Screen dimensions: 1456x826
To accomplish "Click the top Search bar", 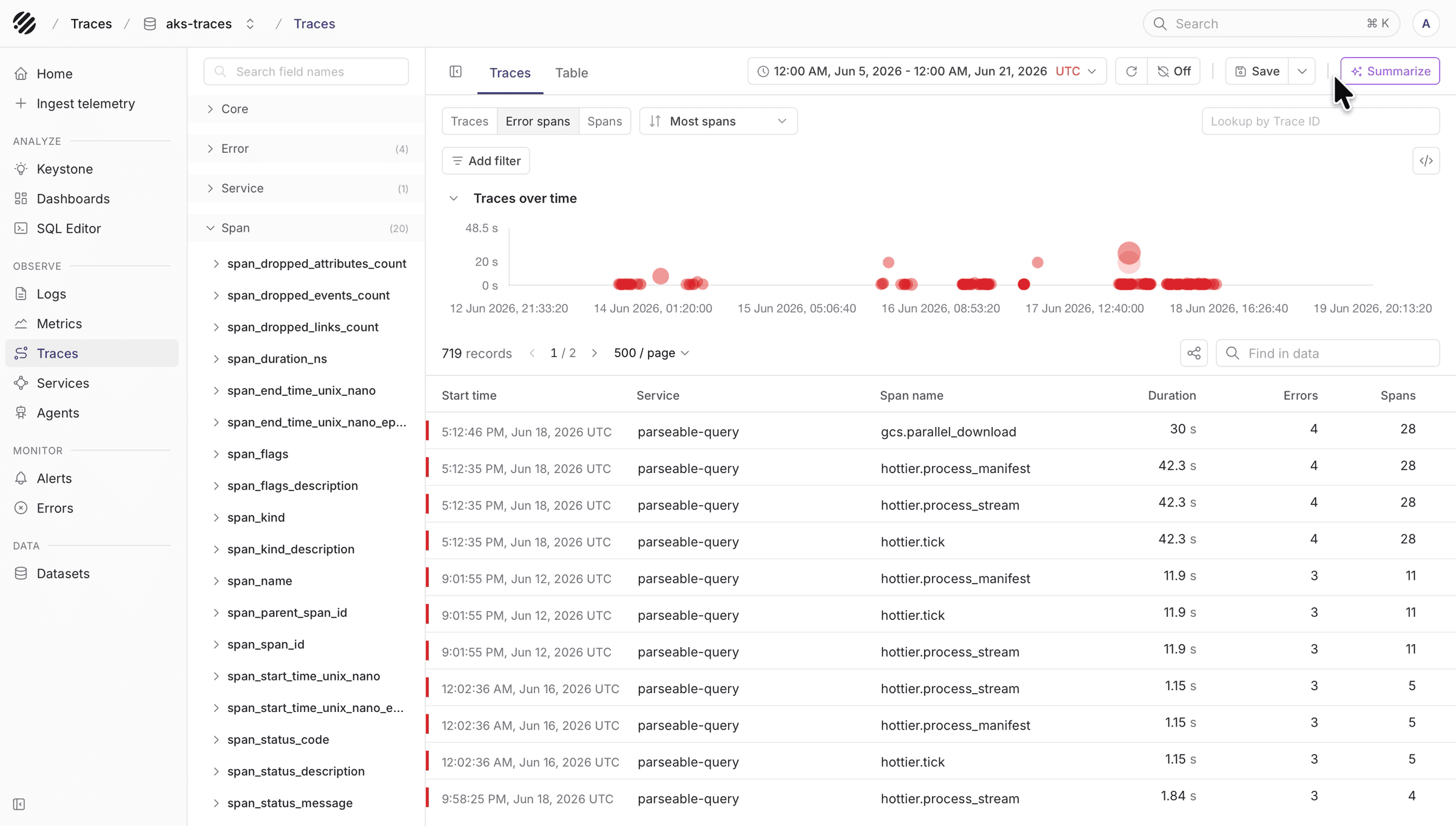I will click(x=1272, y=24).
